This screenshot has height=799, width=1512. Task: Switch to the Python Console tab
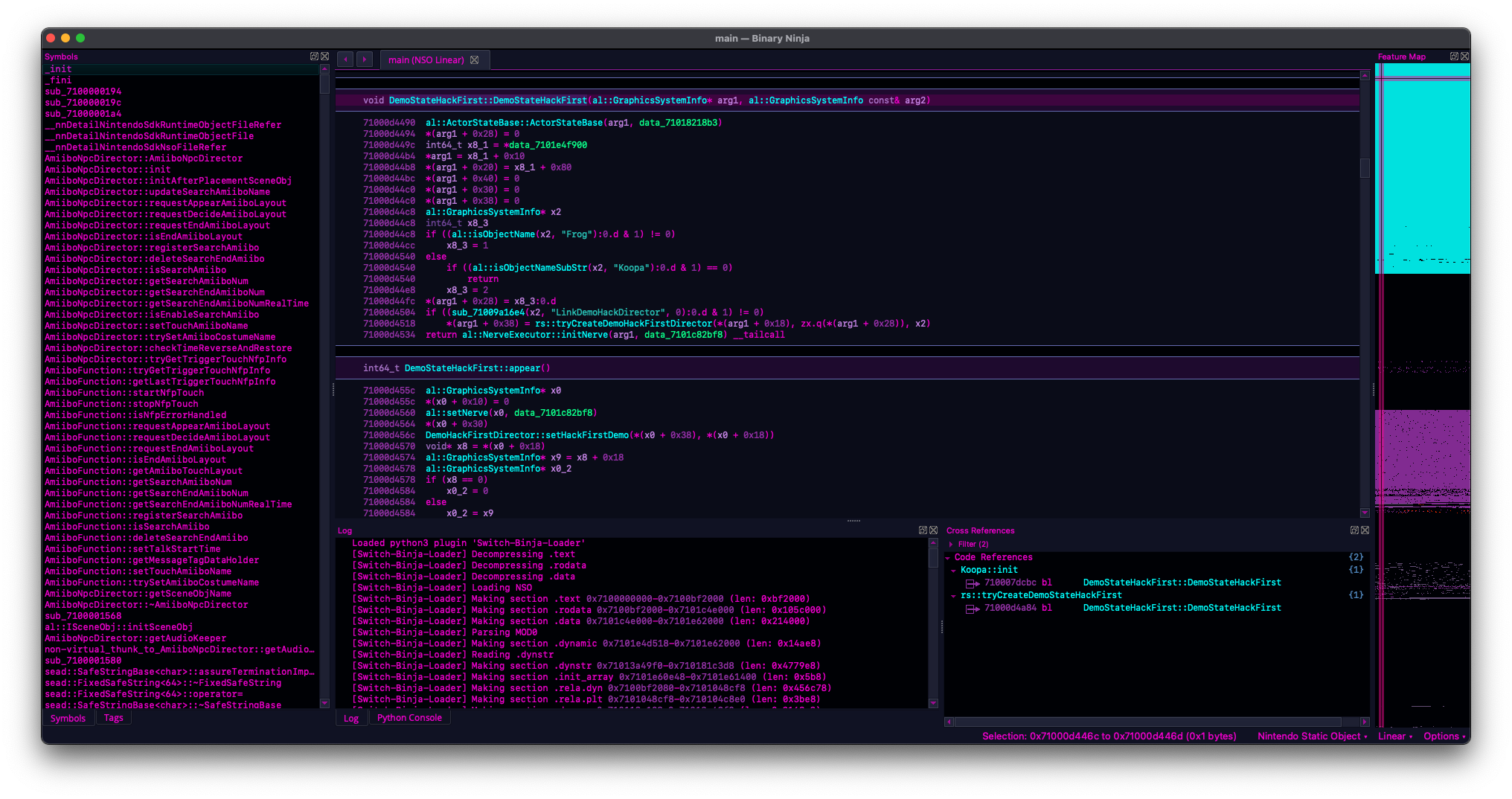[409, 718]
